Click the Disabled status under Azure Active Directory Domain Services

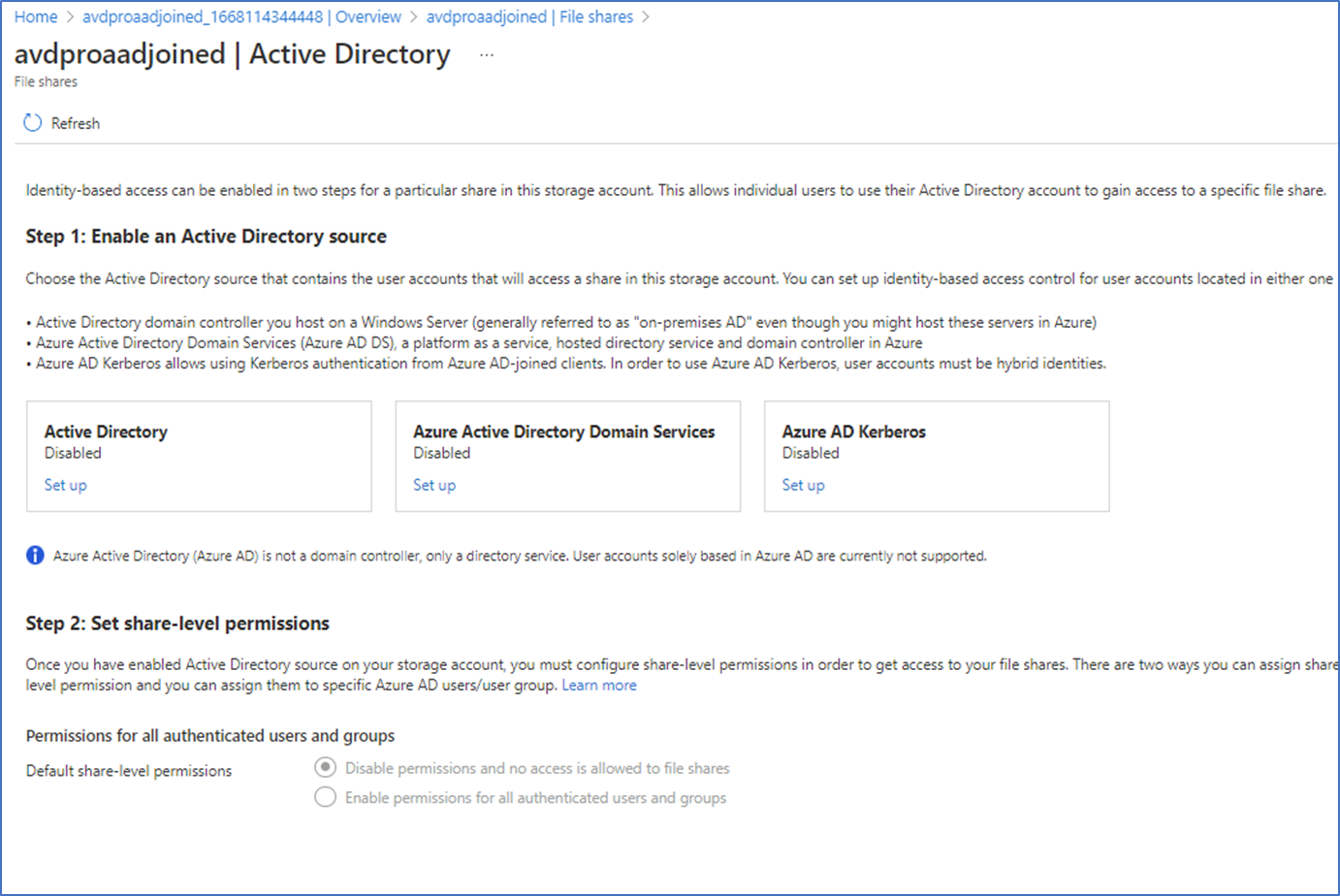(441, 453)
